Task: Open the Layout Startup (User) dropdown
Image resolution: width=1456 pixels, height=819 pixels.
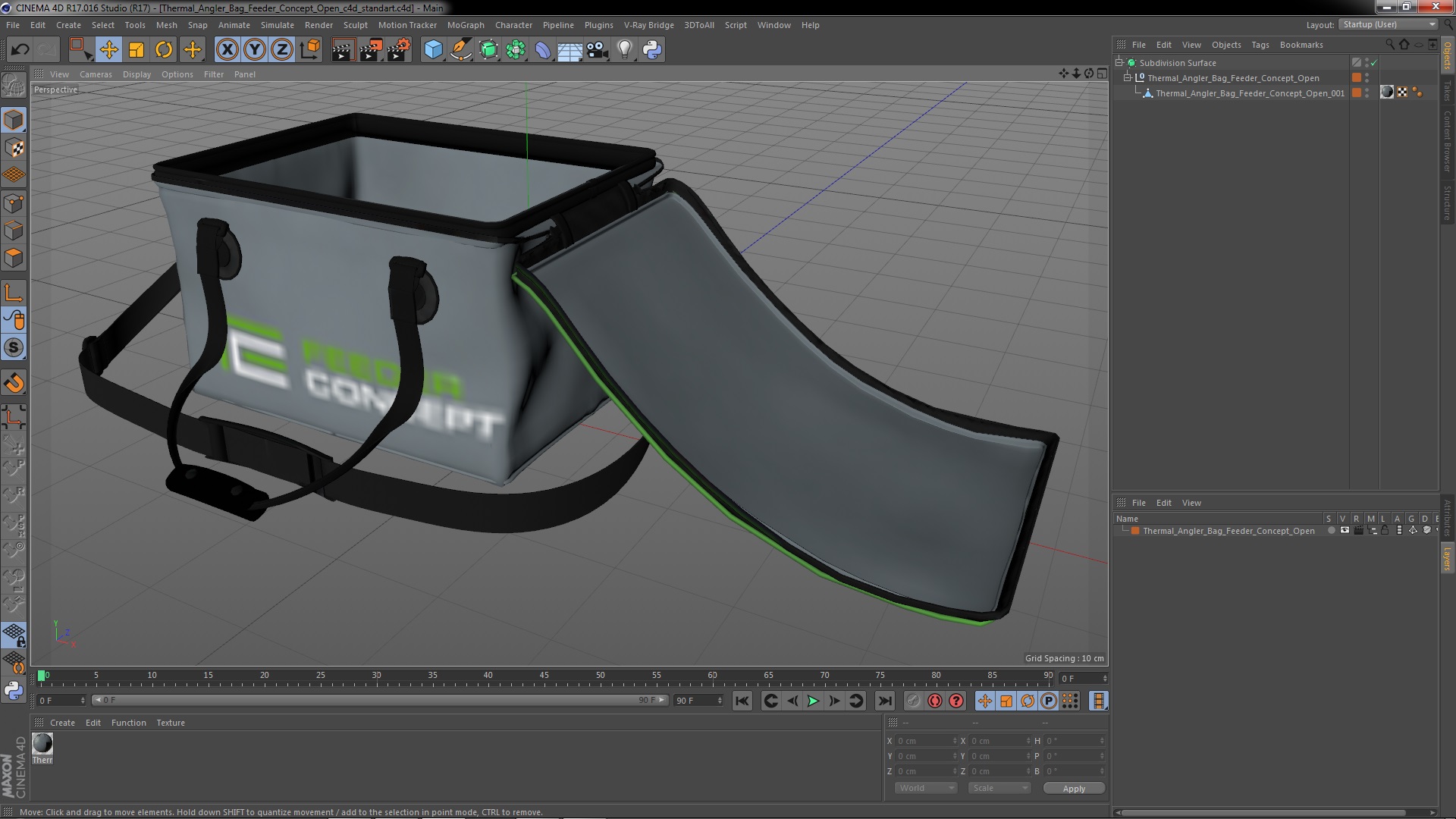Action: pyautogui.click(x=1388, y=25)
